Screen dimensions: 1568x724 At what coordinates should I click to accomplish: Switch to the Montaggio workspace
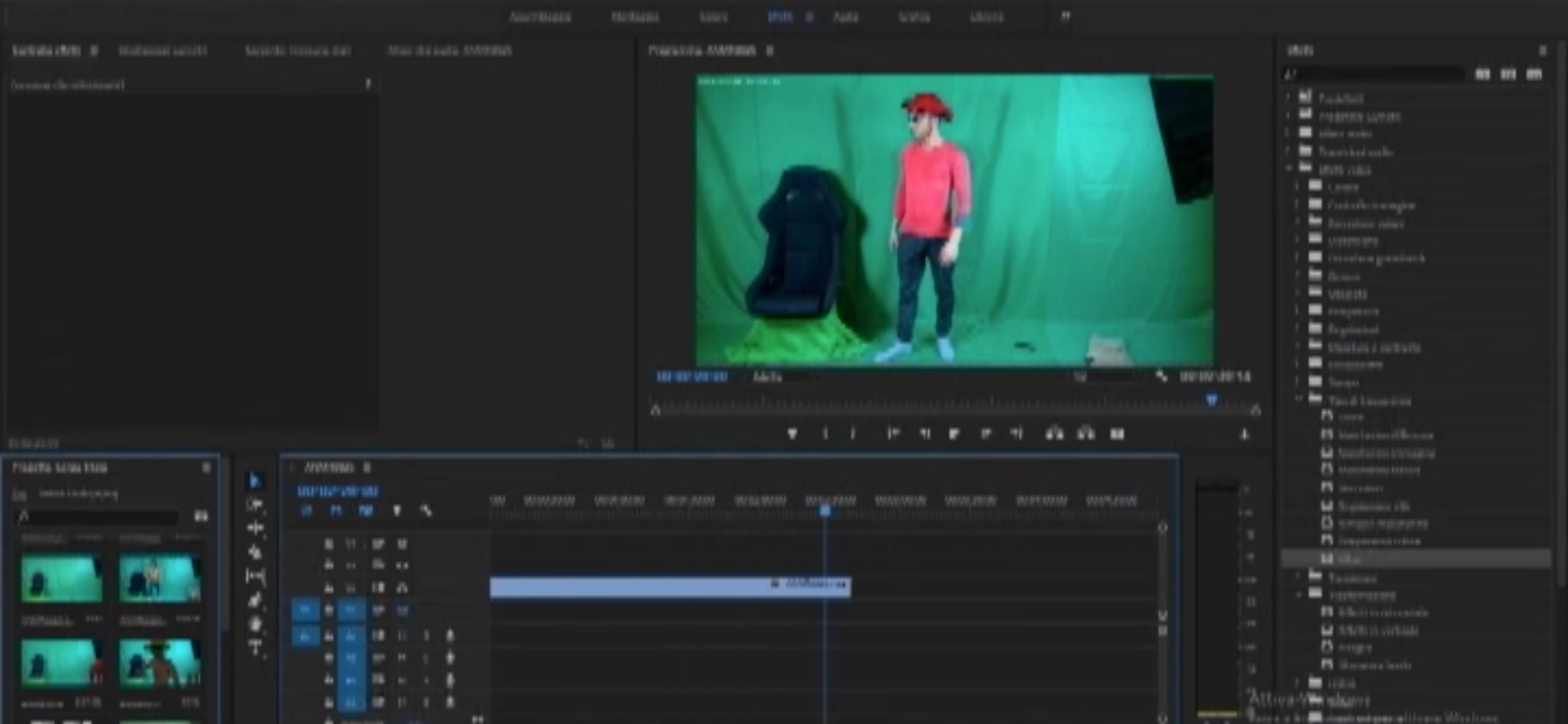[635, 16]
